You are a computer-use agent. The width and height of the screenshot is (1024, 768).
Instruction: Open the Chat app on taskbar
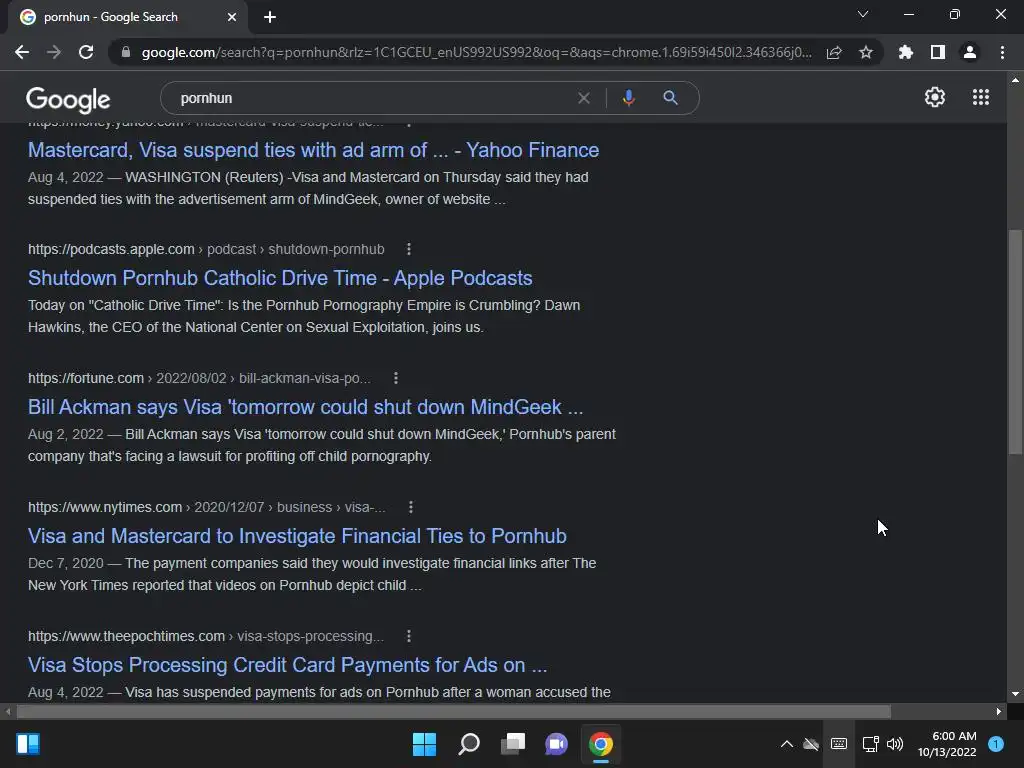(556, 744)
